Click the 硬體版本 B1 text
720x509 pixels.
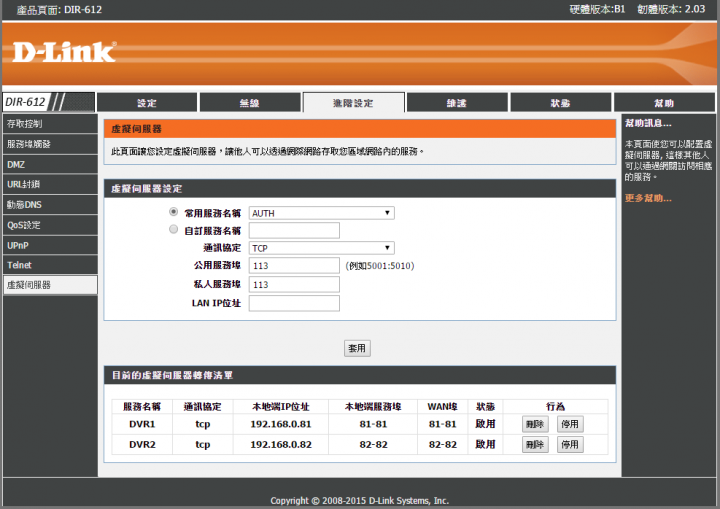tap(597, 9)
